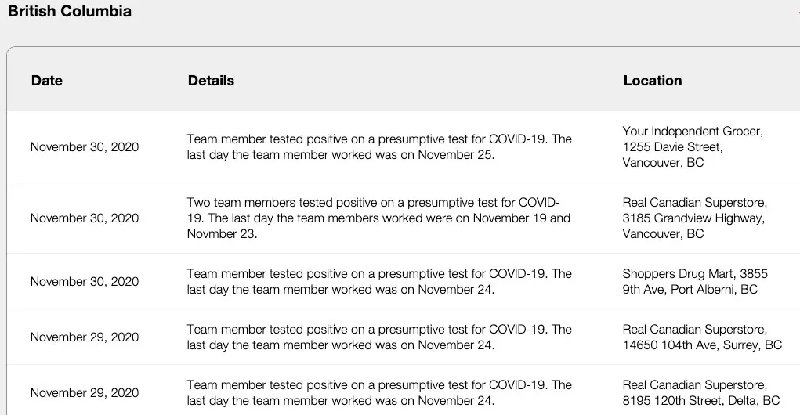
Task: Click Real Canadian Superstore Surrey location
Action: (702, 337)
